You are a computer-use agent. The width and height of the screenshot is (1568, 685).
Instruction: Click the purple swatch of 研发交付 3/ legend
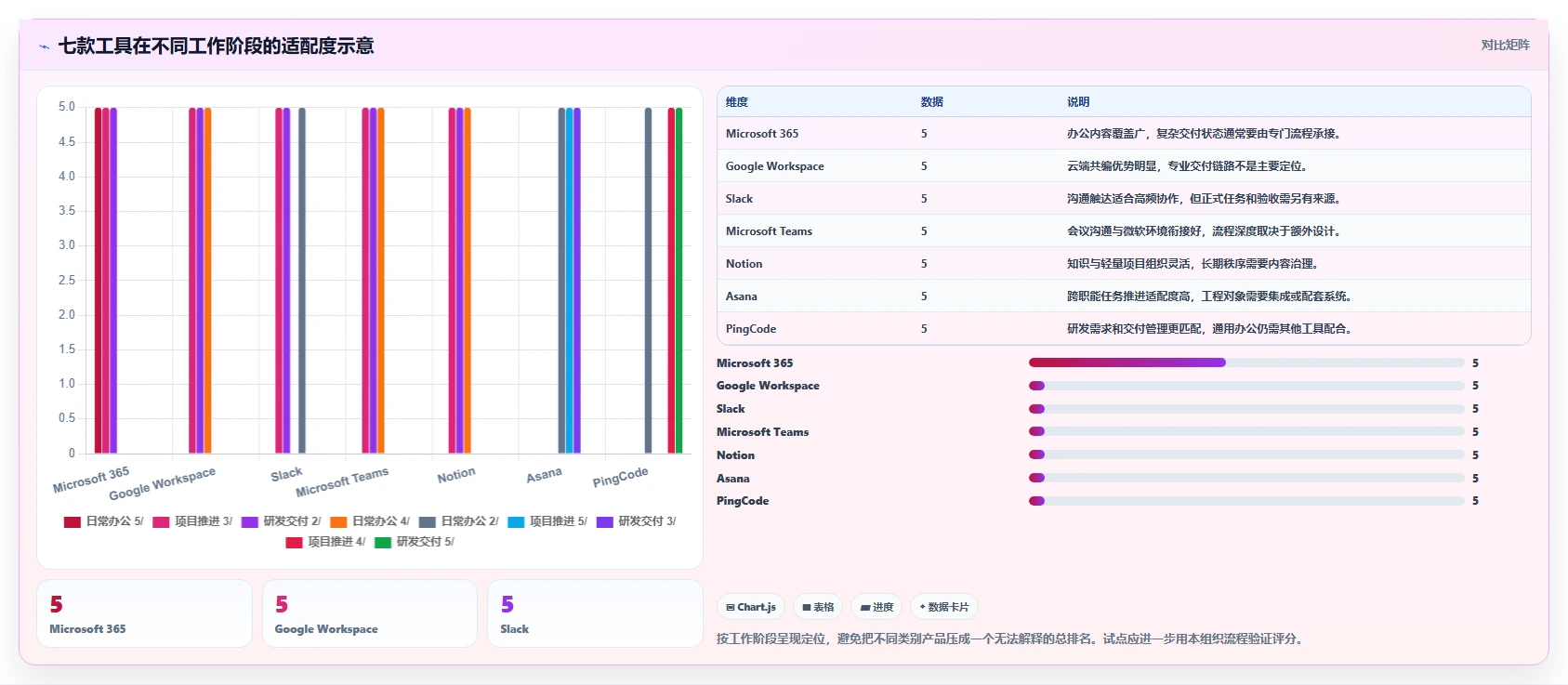[x=605, y=522]
